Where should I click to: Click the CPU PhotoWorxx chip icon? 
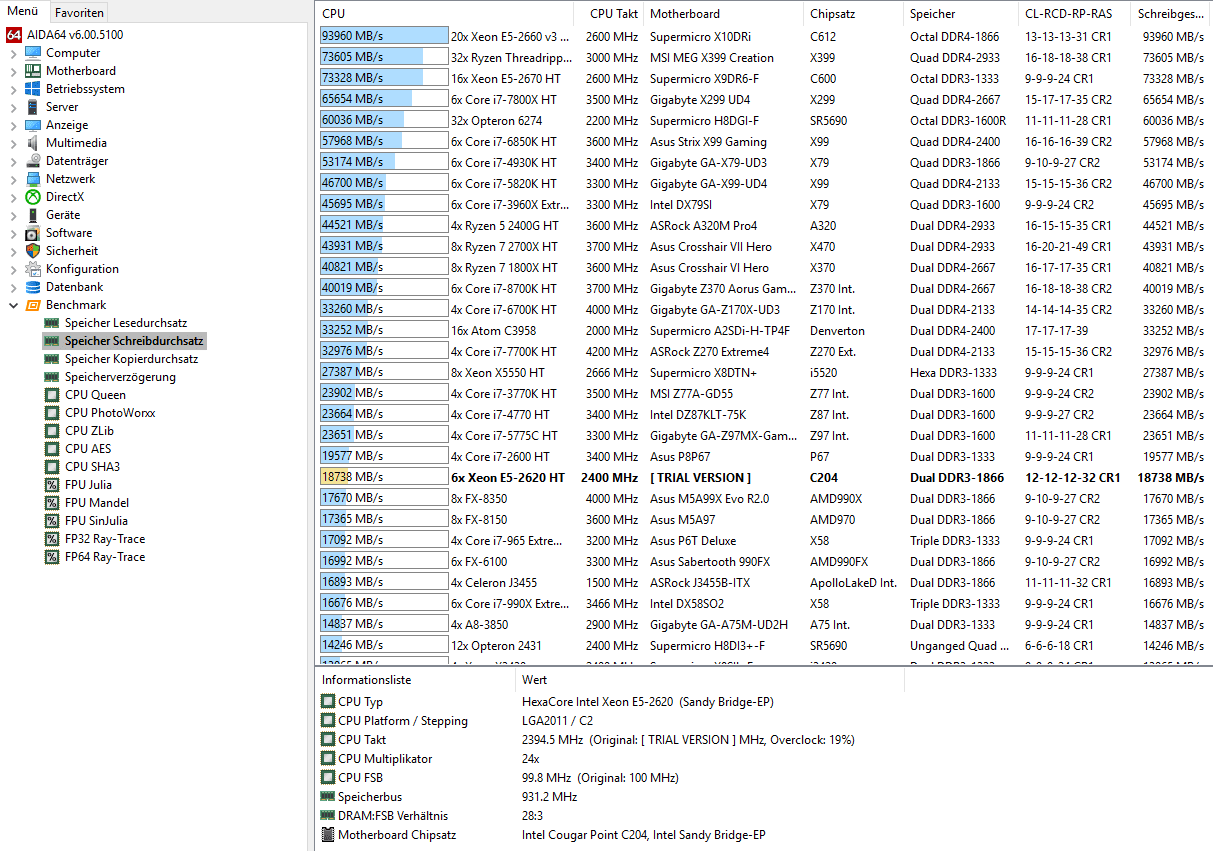pos(52,413)
